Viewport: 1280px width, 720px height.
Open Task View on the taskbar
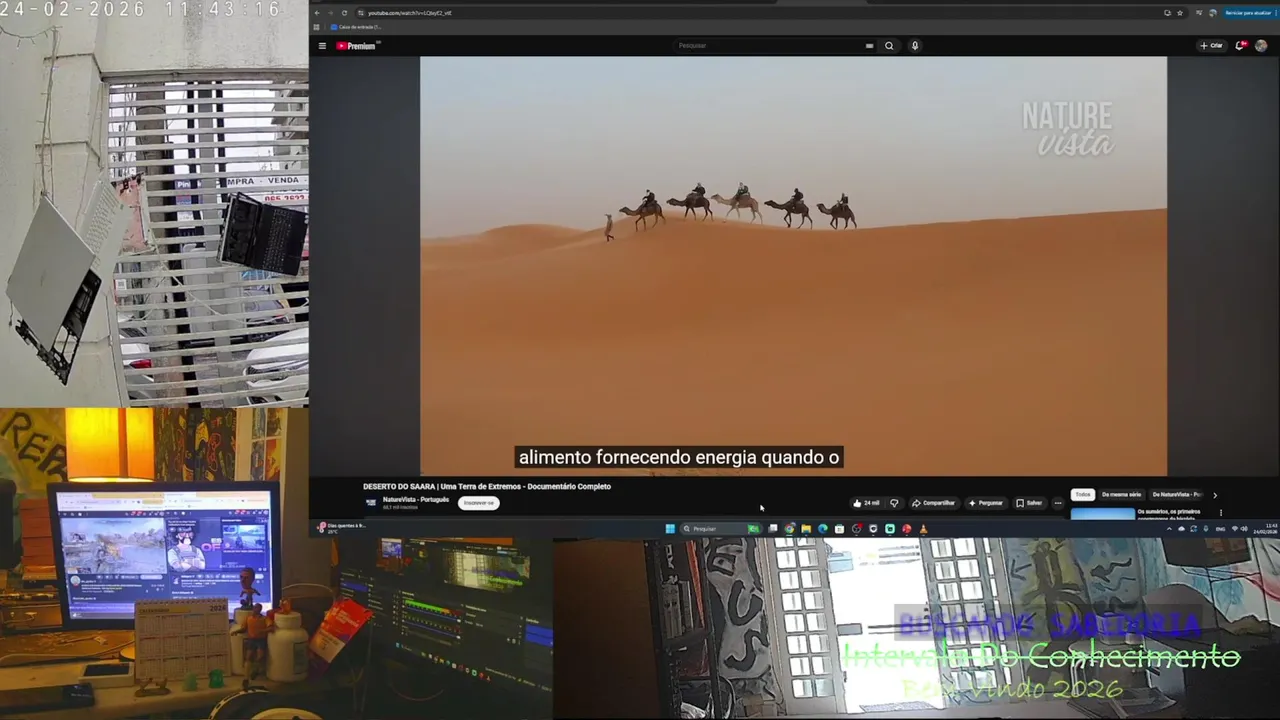coord(773,529)
